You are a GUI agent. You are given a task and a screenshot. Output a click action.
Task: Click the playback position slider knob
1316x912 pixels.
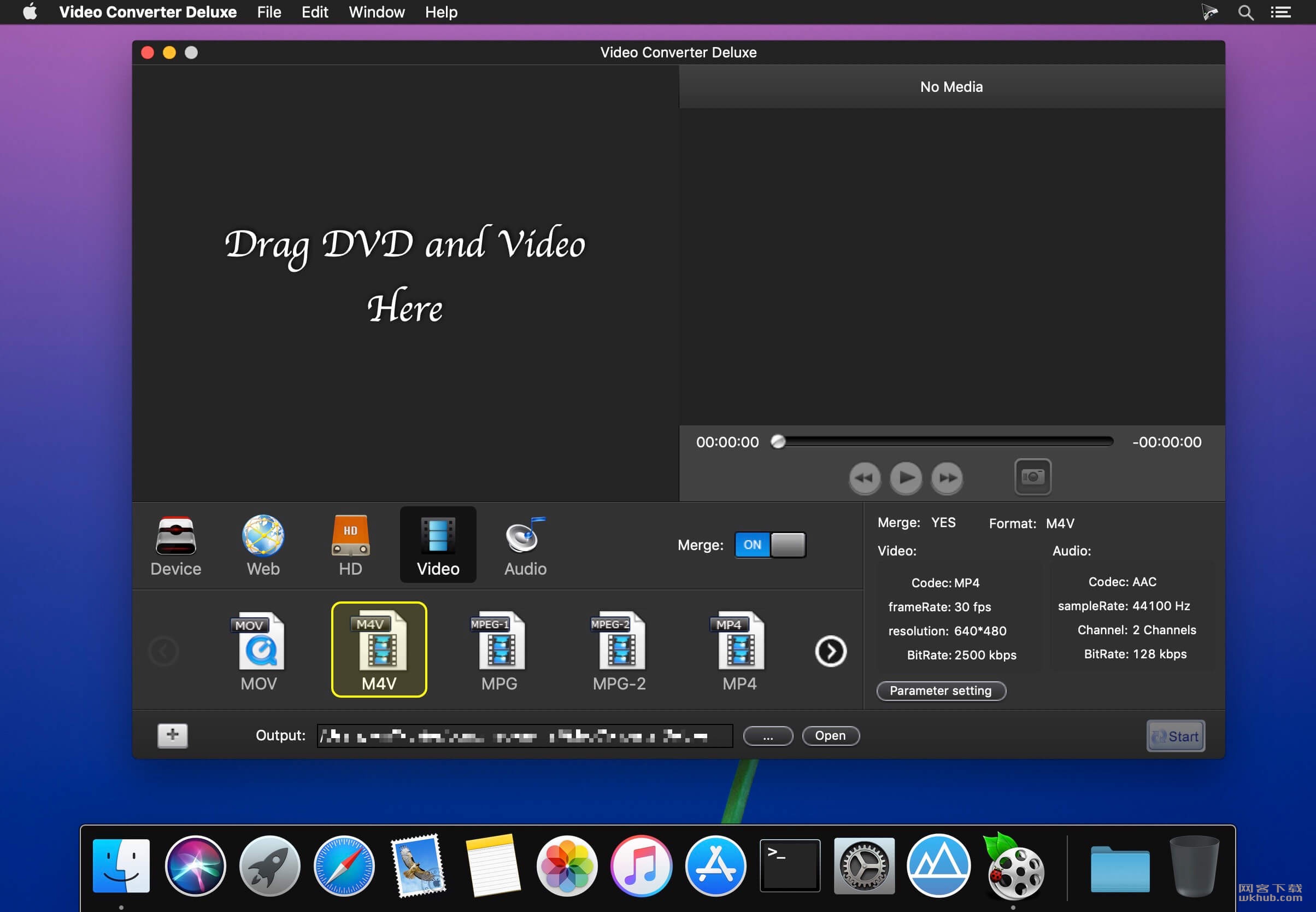[778, 441]
